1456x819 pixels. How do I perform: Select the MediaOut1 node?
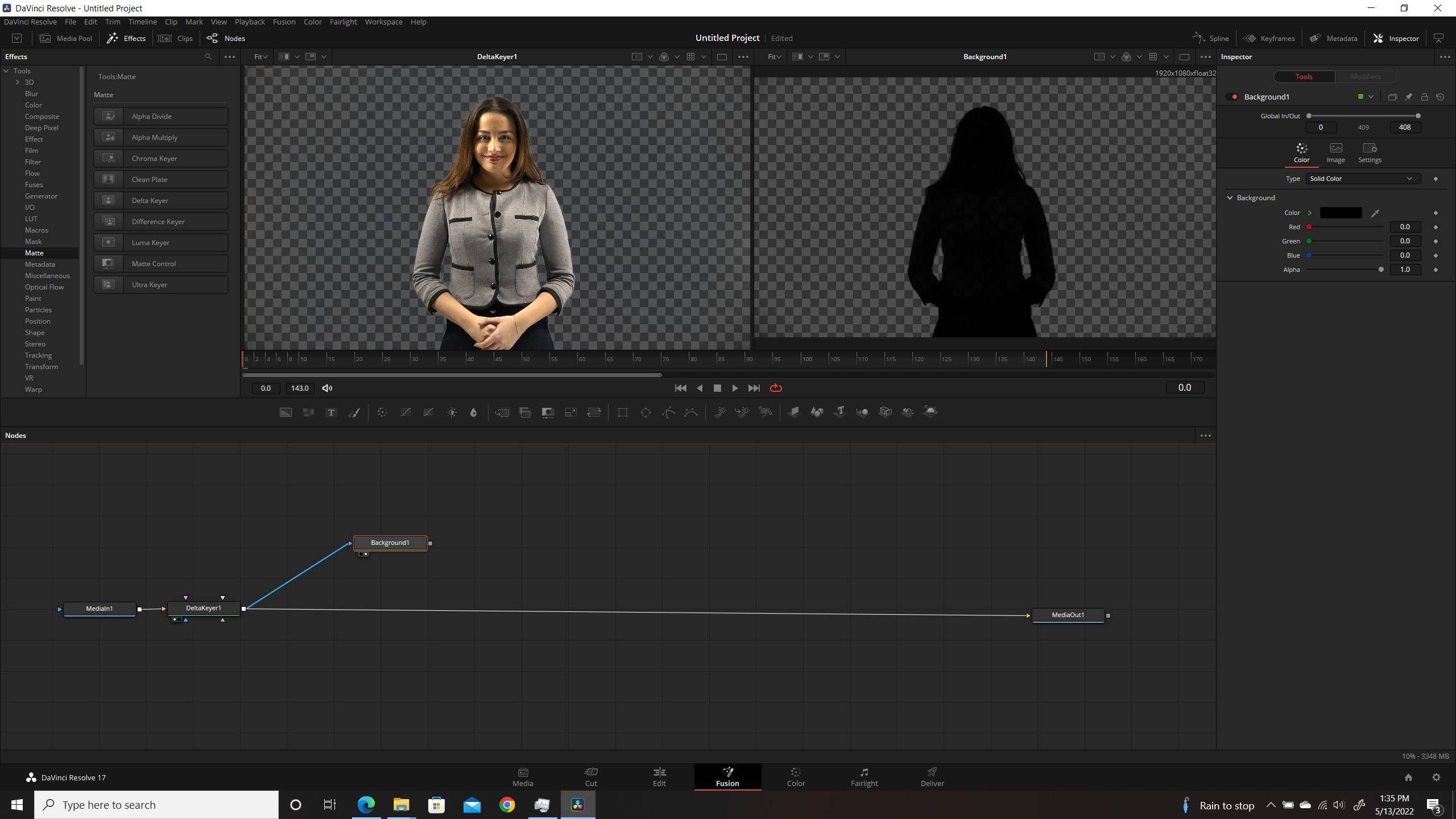tap(1068, 615)
